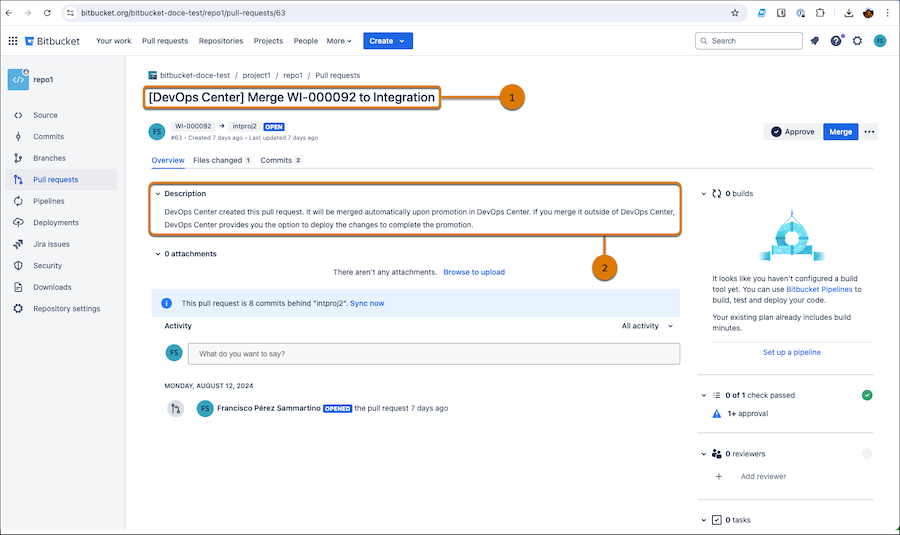Open the help question mark icon
900x535 pixels.
tap(836, 41)
